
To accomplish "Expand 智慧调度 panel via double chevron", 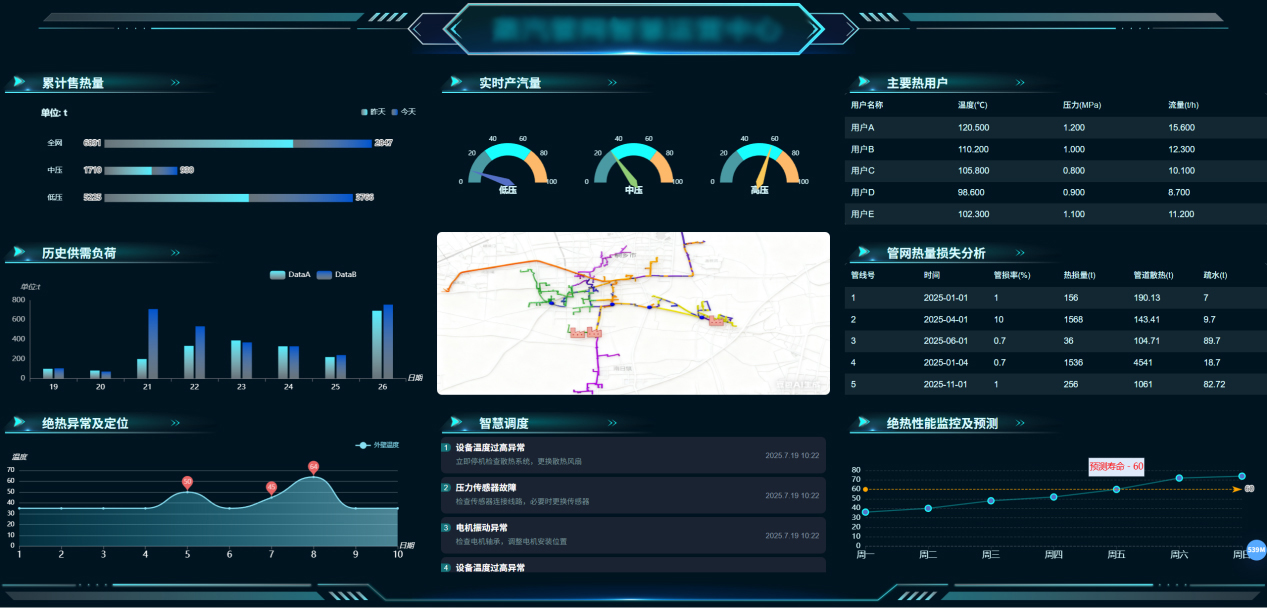I will pos(612,423).
